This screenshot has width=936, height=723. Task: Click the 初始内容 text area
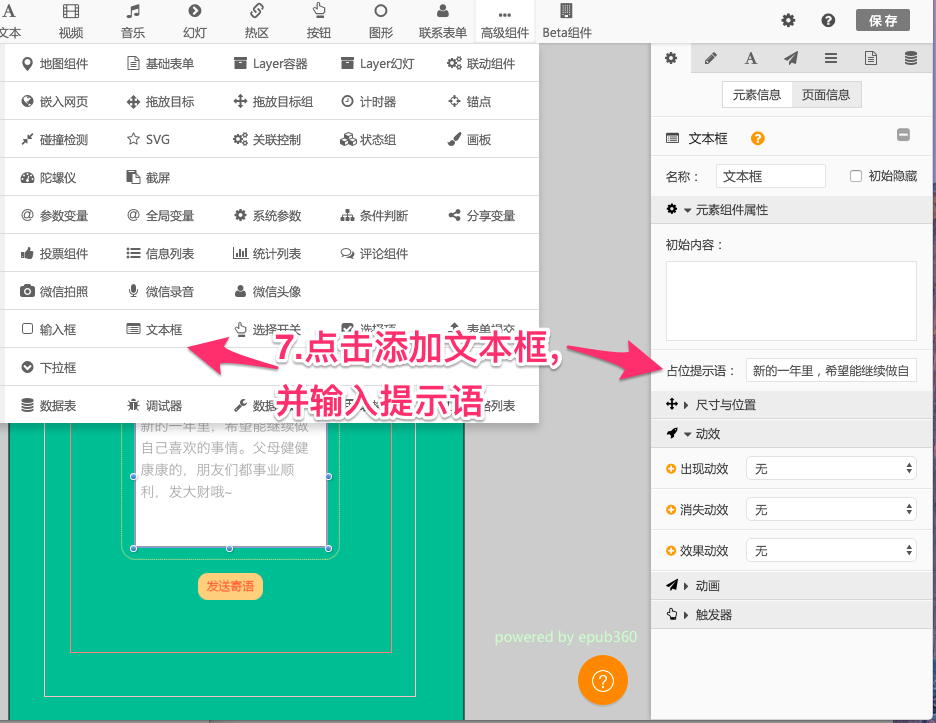791,301
